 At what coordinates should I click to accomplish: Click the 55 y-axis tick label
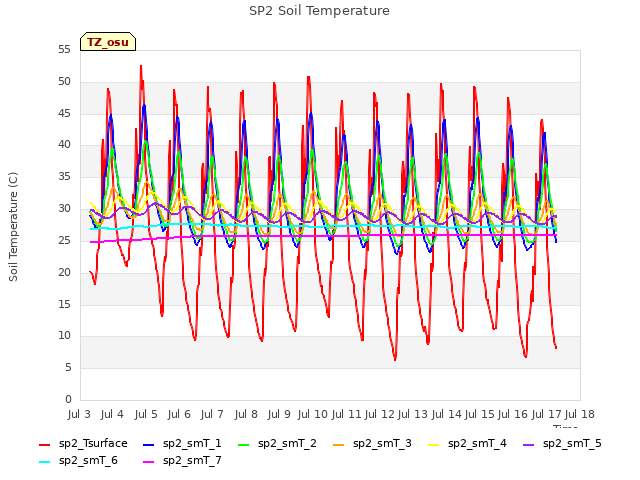pos(64,50)
